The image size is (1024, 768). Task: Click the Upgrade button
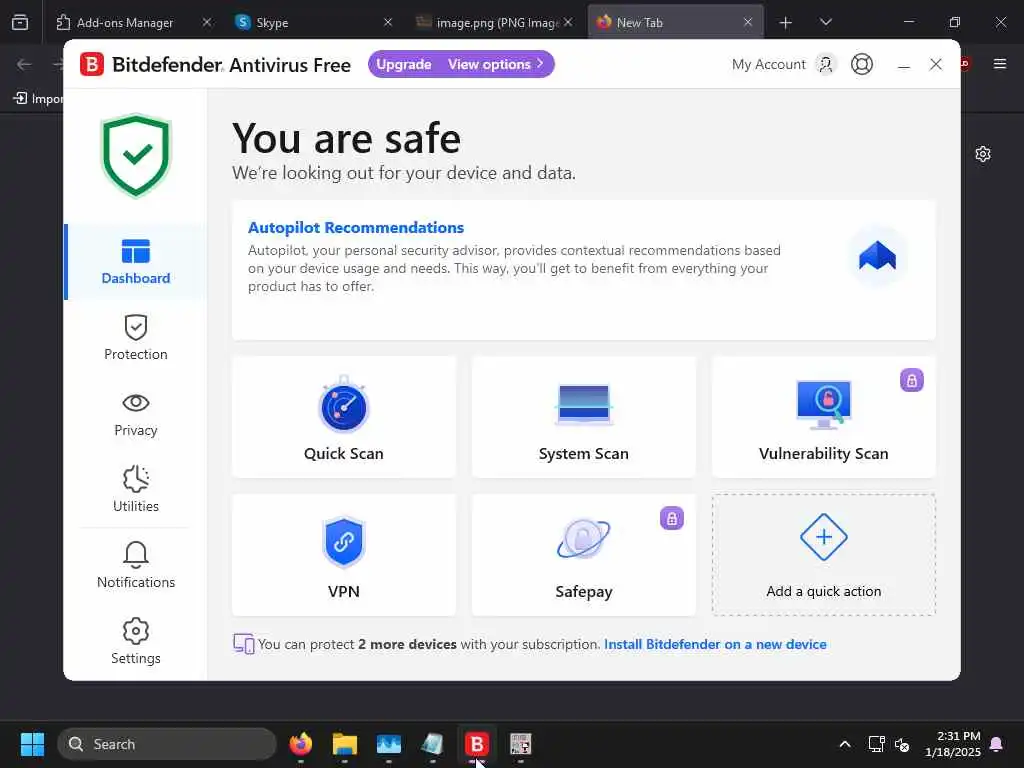click(404, 65)
